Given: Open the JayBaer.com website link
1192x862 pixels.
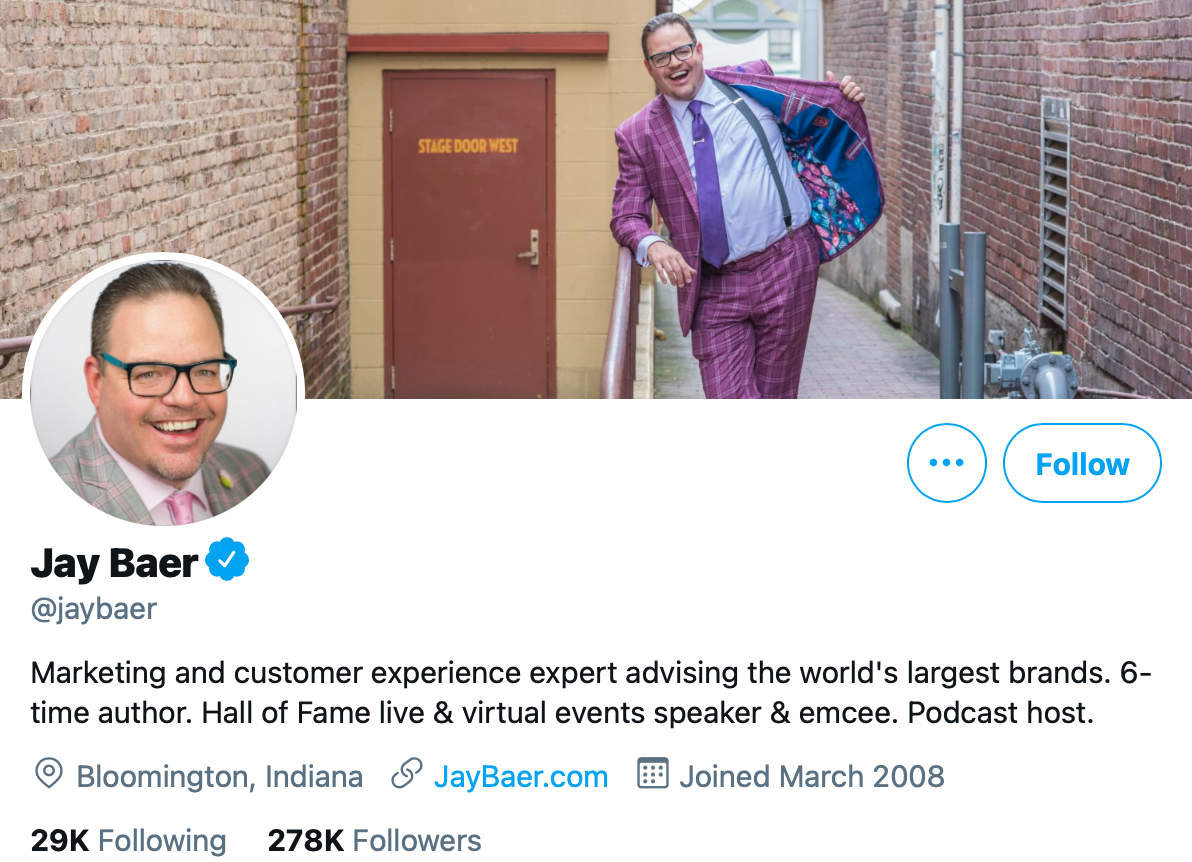Looking at the screenshot, I should click(x=521, y=777).
